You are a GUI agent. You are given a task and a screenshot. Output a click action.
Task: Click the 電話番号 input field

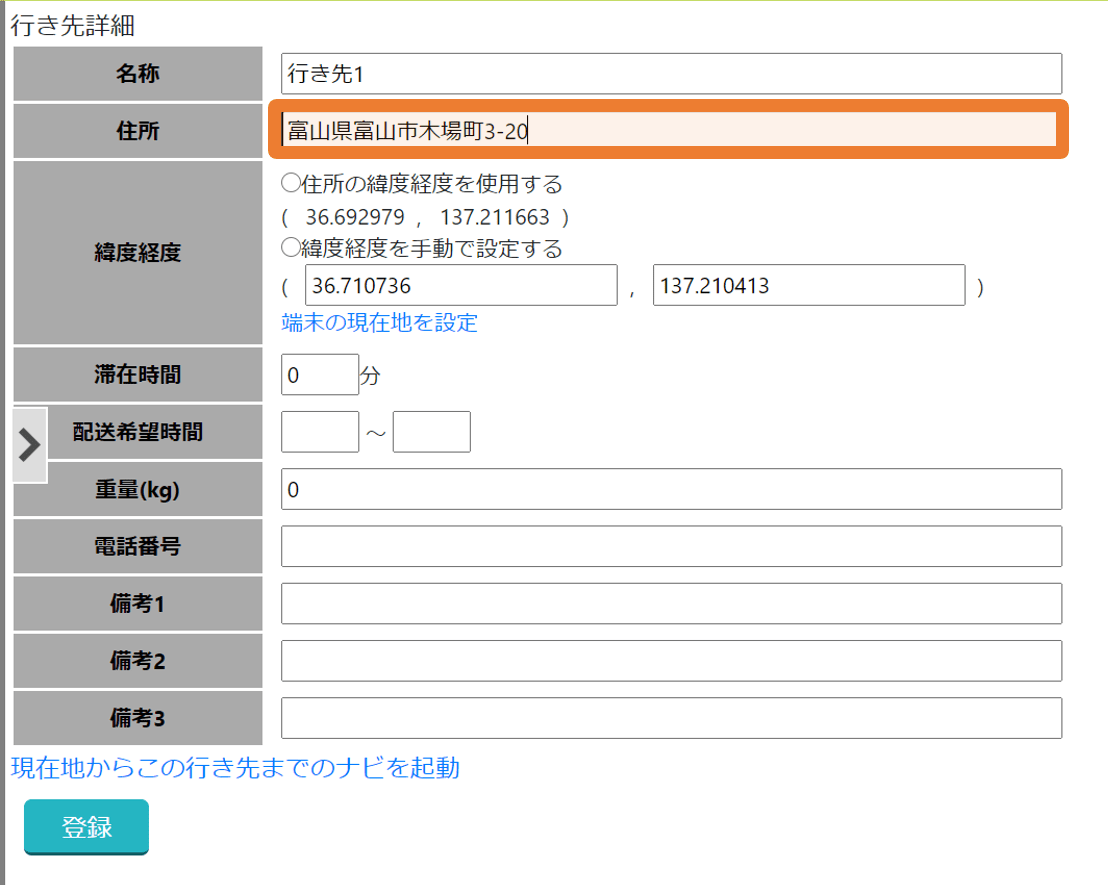pos(671,547)
